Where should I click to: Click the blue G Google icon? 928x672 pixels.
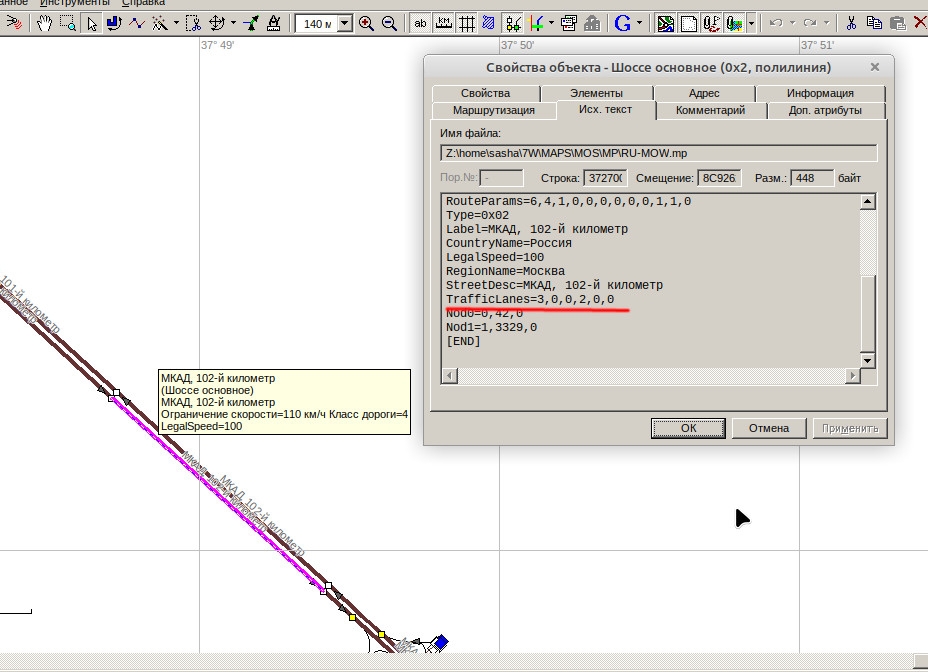pos(622,23)
